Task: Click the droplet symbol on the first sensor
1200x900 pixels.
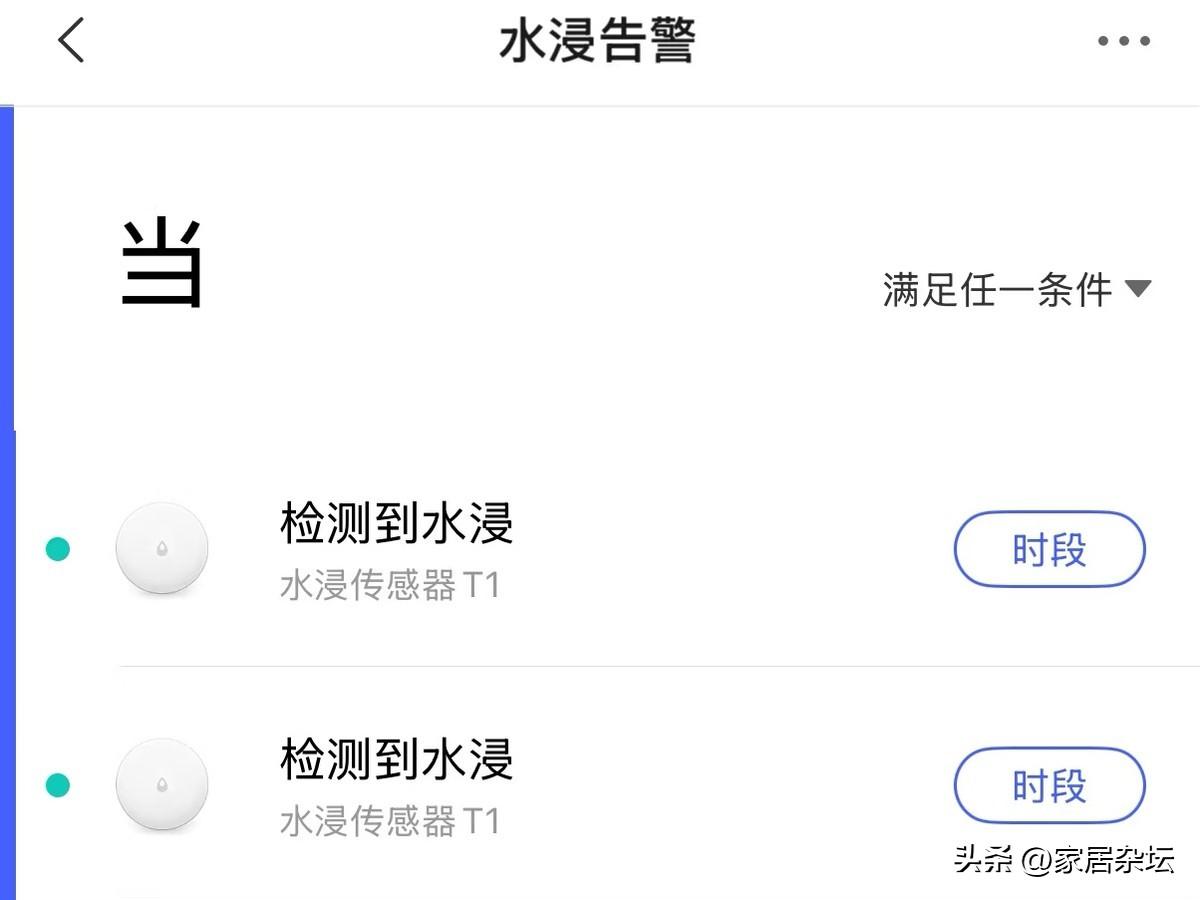Action: [x=162, y=549]
